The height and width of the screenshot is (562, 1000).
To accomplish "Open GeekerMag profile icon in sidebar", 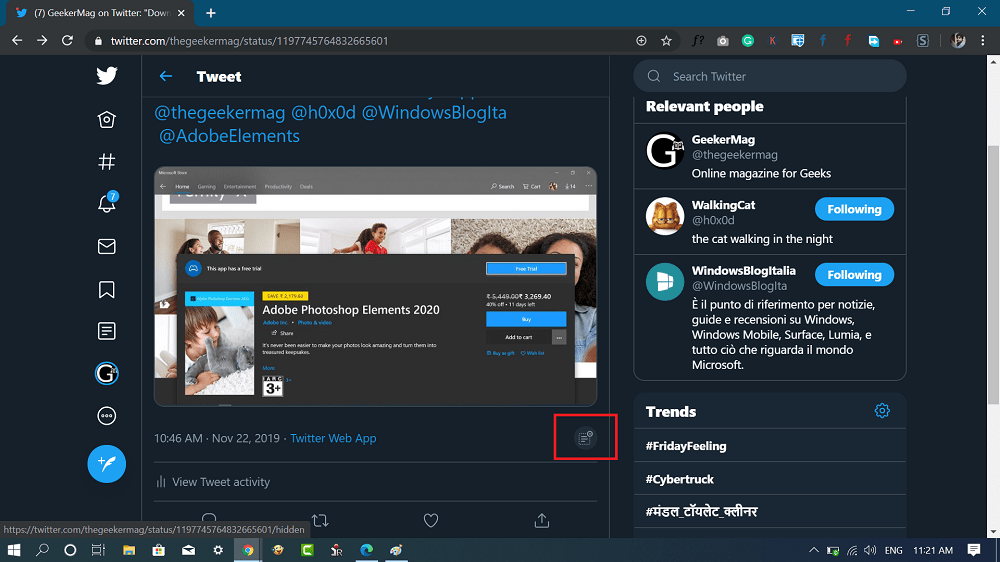I will [x=107, y=373].
